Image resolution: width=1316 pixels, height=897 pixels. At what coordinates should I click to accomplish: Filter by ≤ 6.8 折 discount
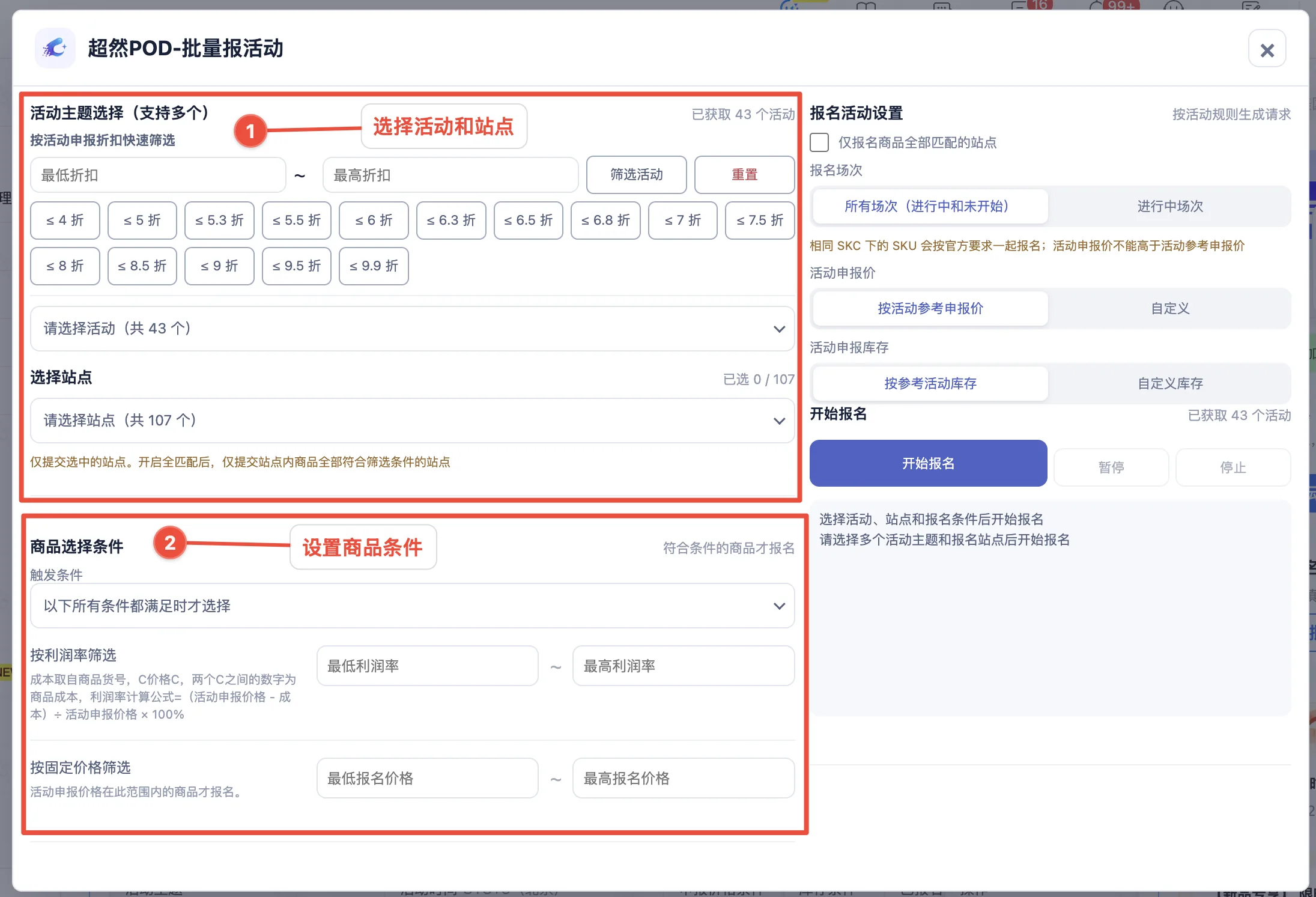(605, 220)
